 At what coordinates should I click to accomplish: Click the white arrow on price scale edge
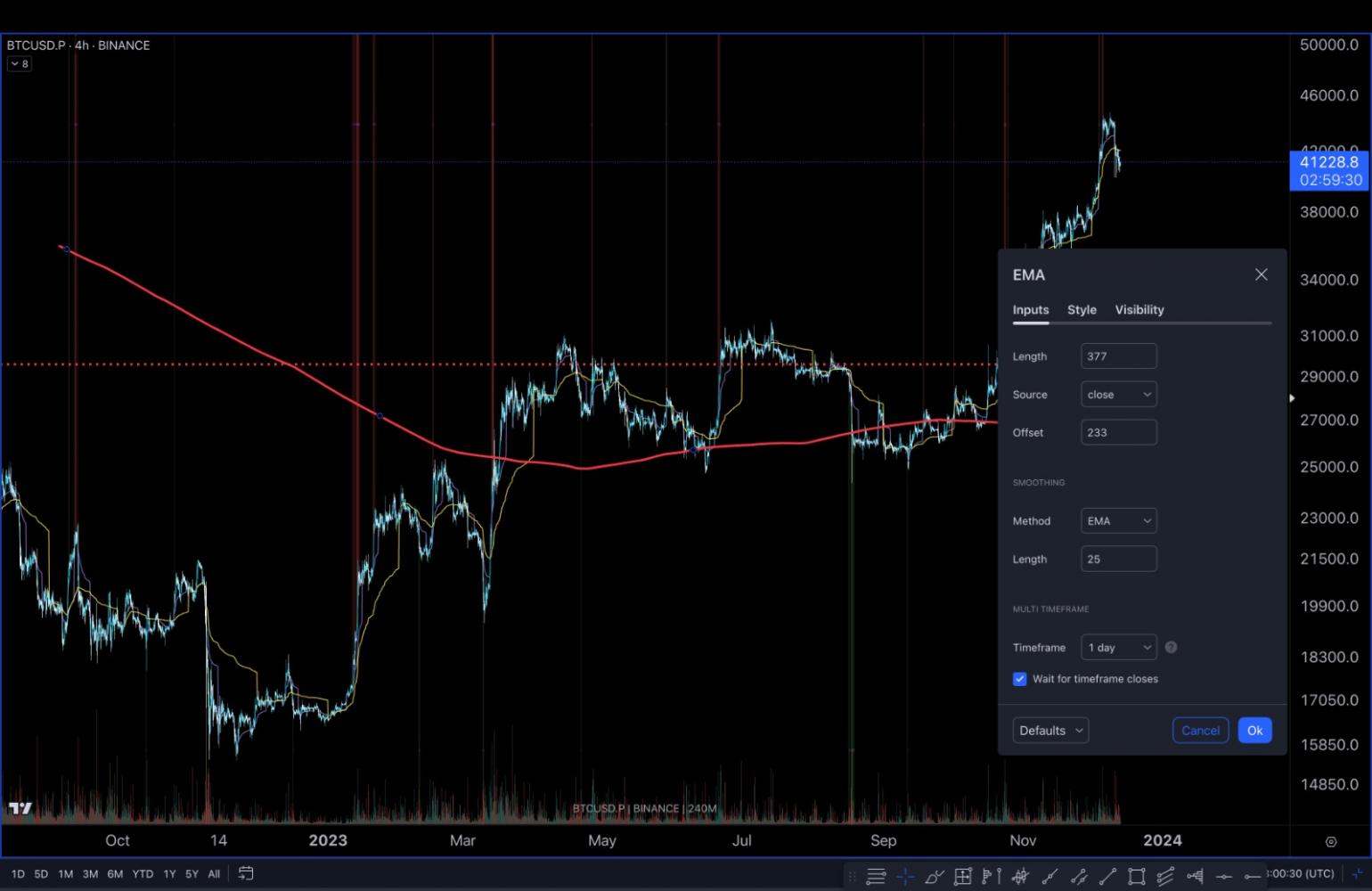(x=1292, y=398)
